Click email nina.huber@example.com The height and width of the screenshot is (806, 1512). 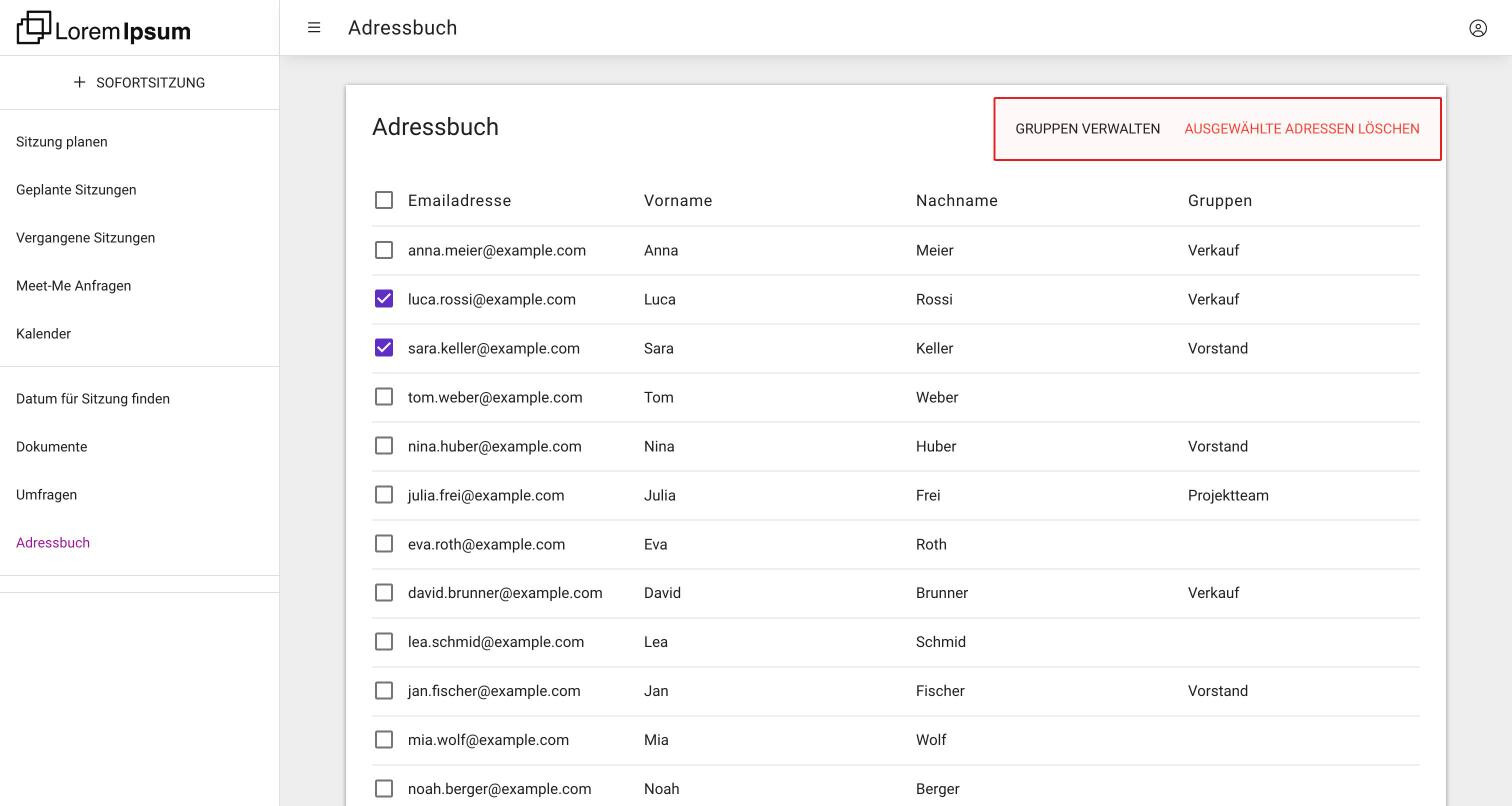pyautogui.click(x=495, y=447)
